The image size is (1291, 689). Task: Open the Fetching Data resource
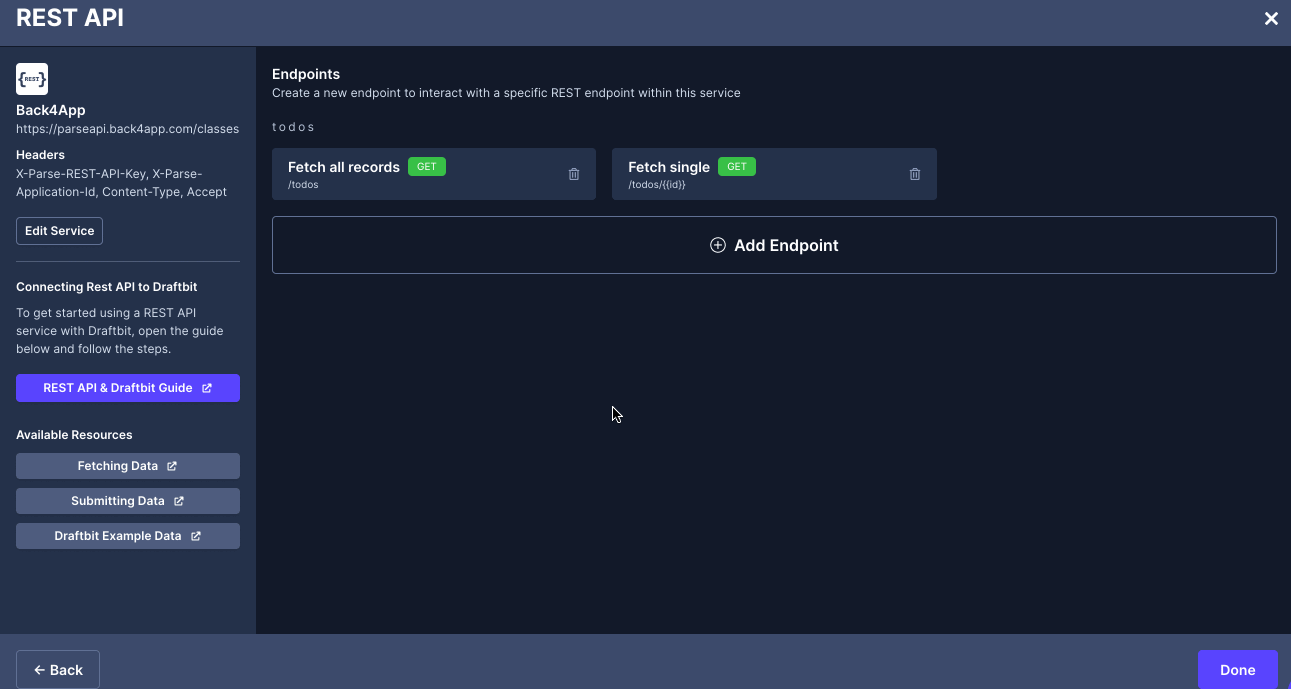click(128, 466)
